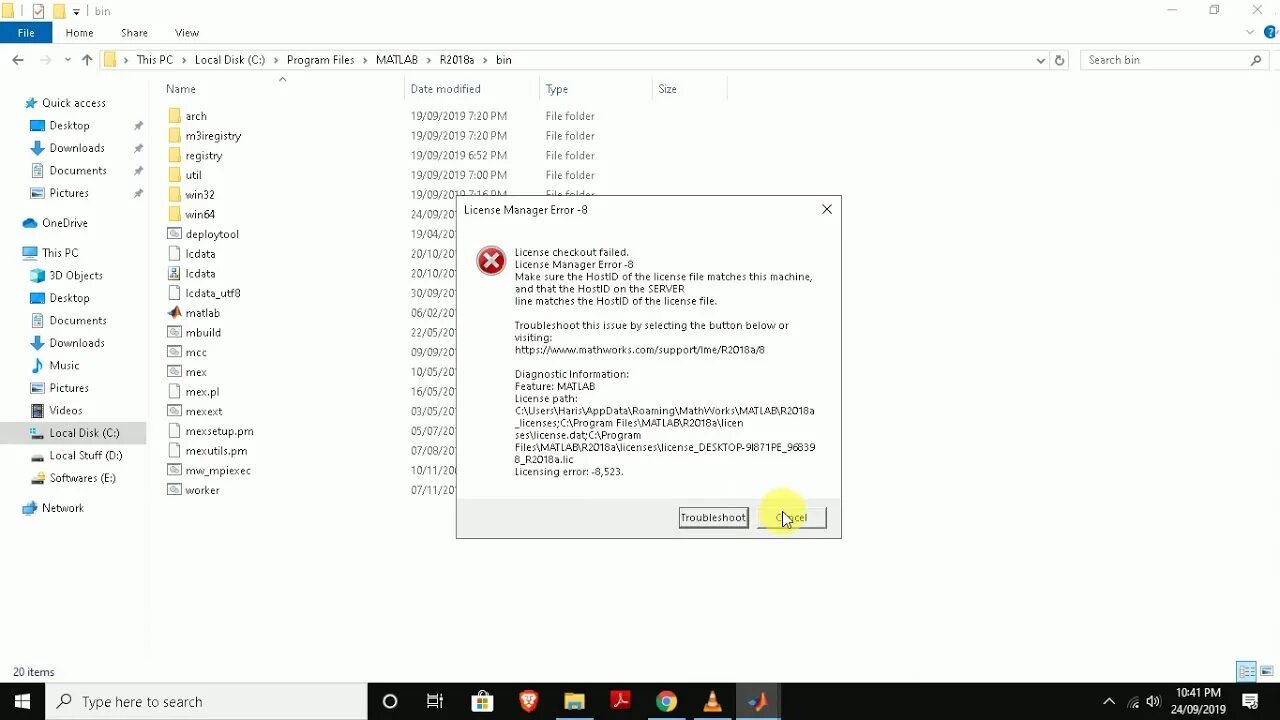1280x720 pixels.
Task: Open 3D Objects in navigation pane
Action: tap(76, 275)
